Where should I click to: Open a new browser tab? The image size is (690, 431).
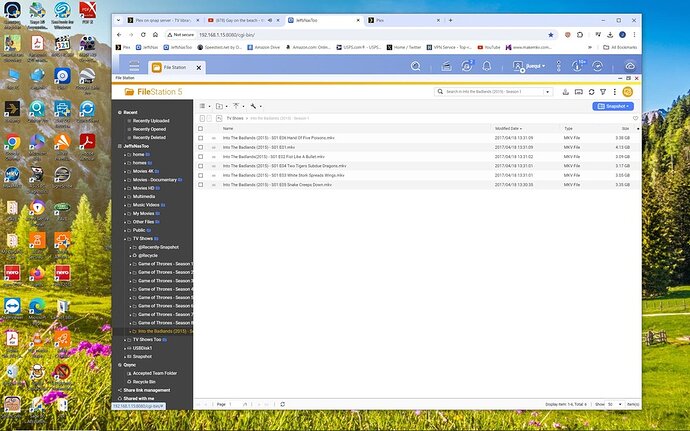point(450,20)
